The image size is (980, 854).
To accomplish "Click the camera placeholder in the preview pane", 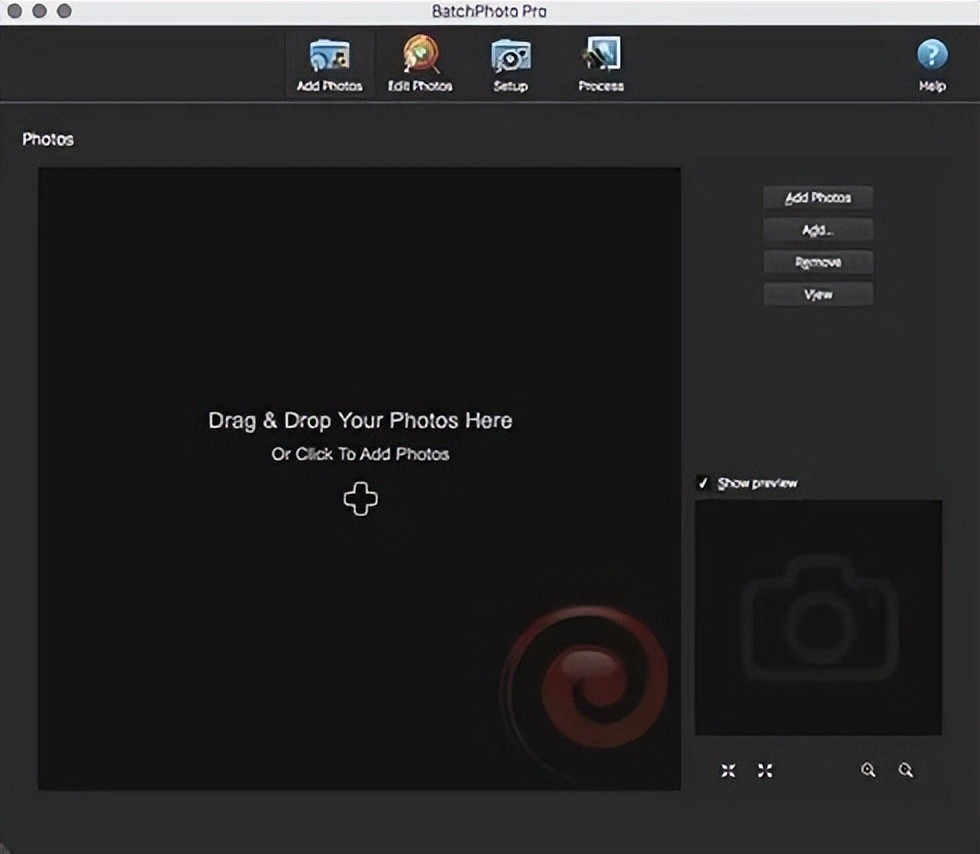I will pyautogui.click(x=818, y=612).
